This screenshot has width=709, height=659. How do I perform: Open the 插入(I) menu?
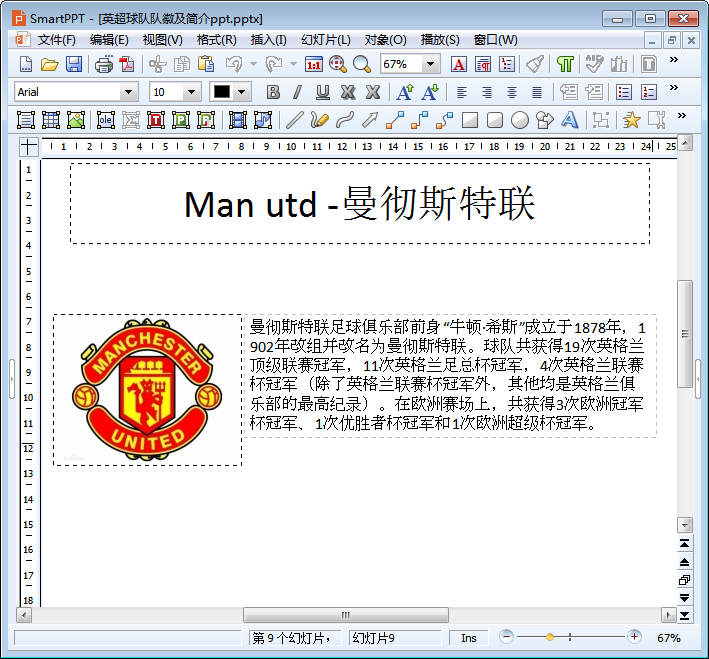point(269,40)
